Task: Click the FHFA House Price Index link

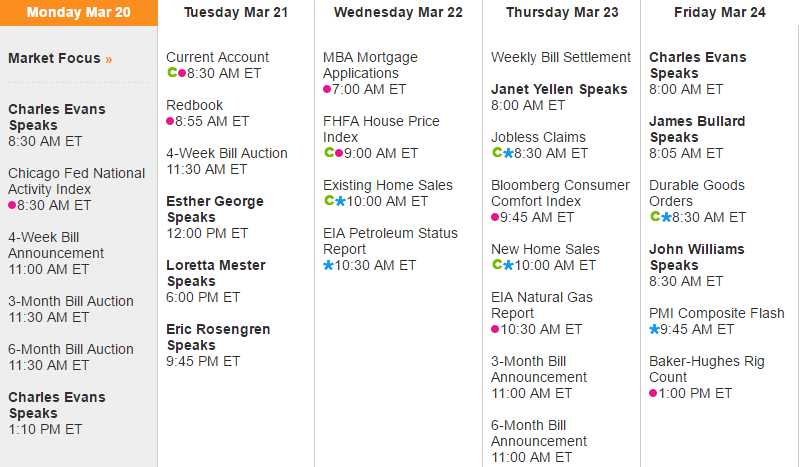Action: pyautogui.click(x=381, y=129)
